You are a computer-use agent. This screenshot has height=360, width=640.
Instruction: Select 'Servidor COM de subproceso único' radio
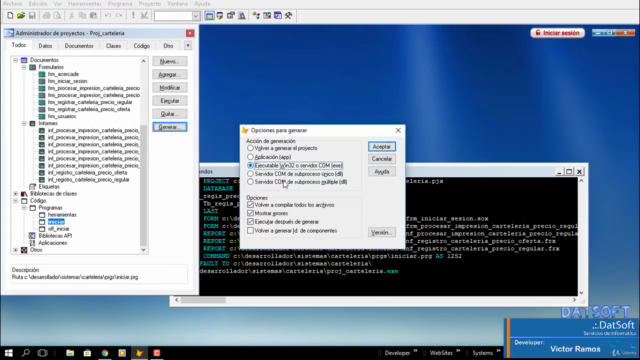[x=295, y=174]
